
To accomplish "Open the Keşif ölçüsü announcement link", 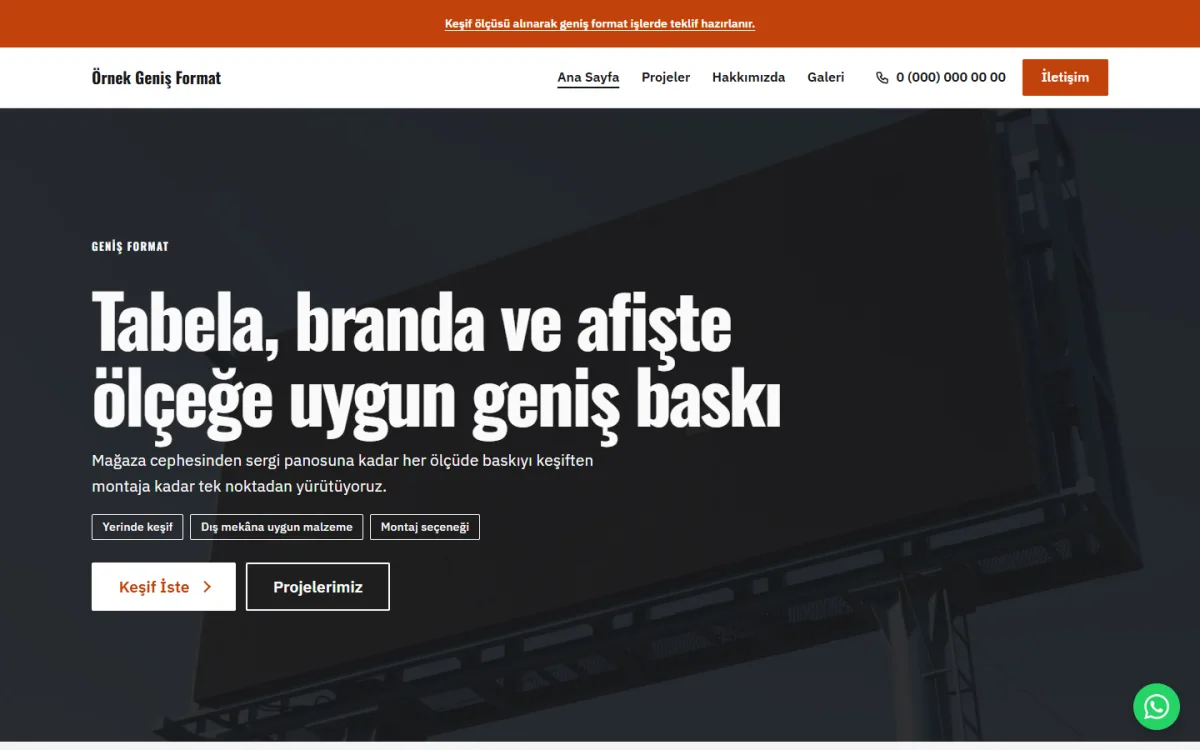I will 600,23.
